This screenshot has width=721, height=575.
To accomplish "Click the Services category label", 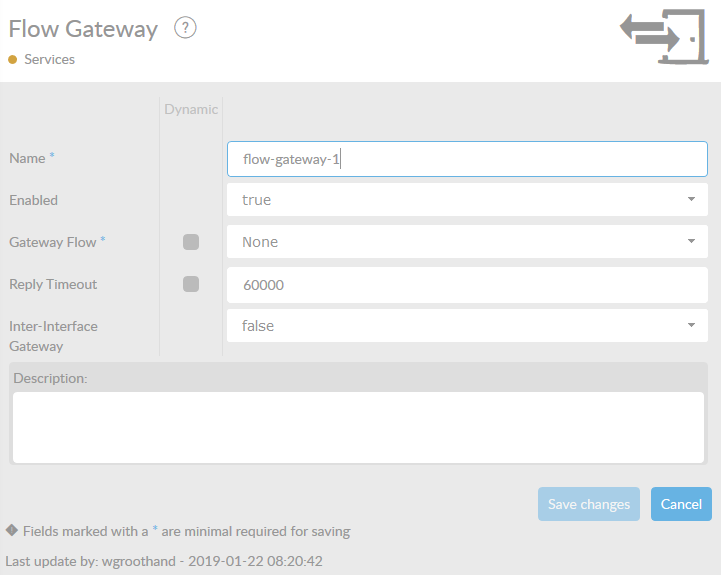I will coord(50,60).
